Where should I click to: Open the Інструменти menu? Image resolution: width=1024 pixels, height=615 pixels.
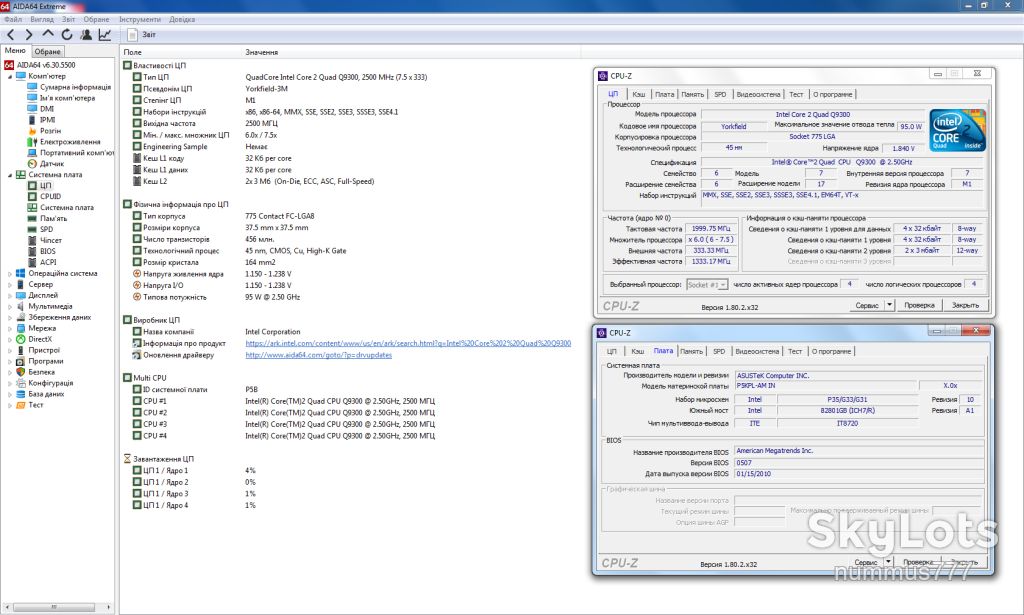140,20
